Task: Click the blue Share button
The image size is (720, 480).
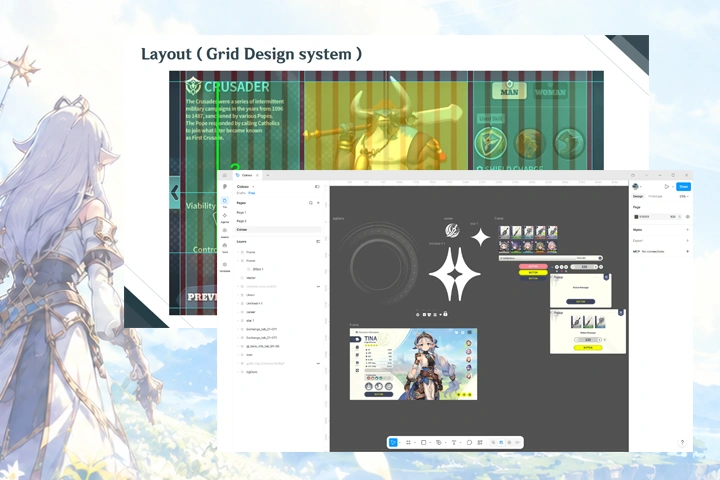Action: click(x=683, y=186)
